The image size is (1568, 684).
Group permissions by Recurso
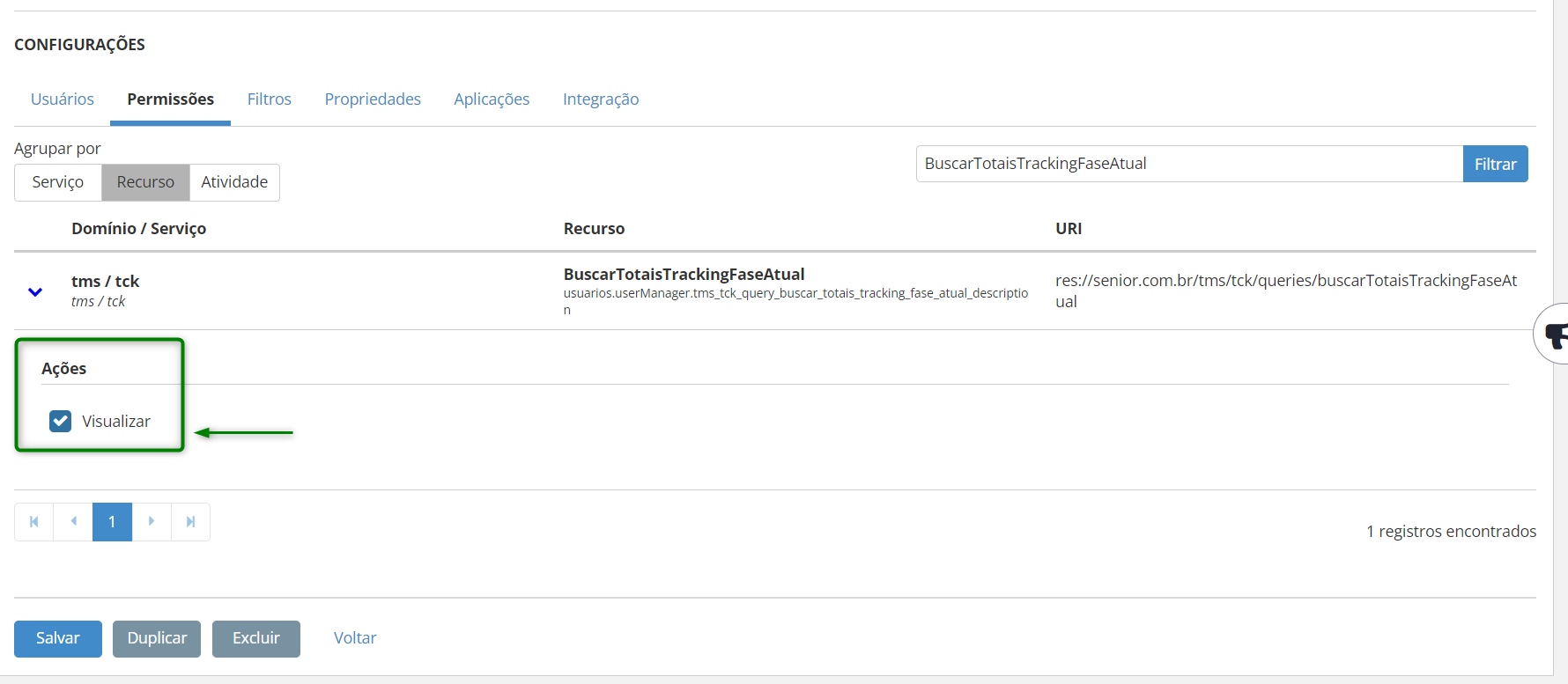[145, 182]
